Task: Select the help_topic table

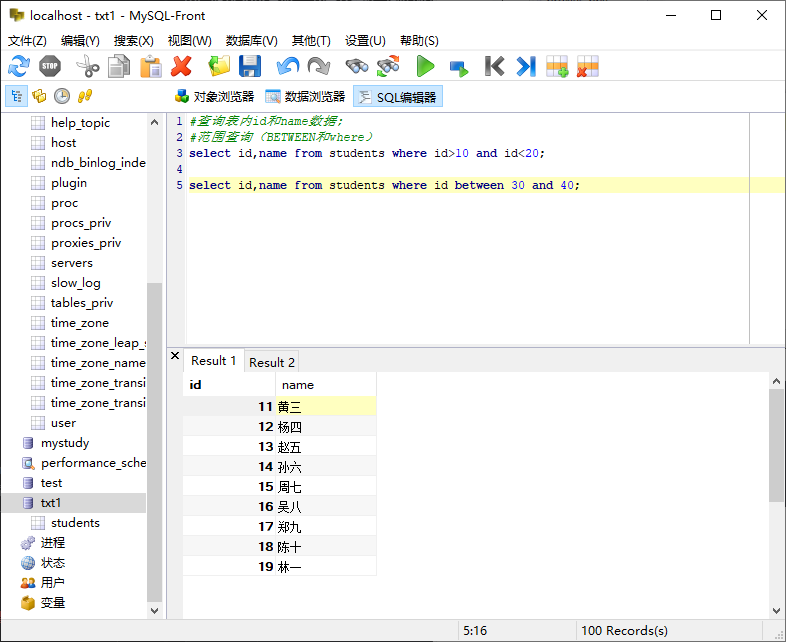Action: coord(80,123)
